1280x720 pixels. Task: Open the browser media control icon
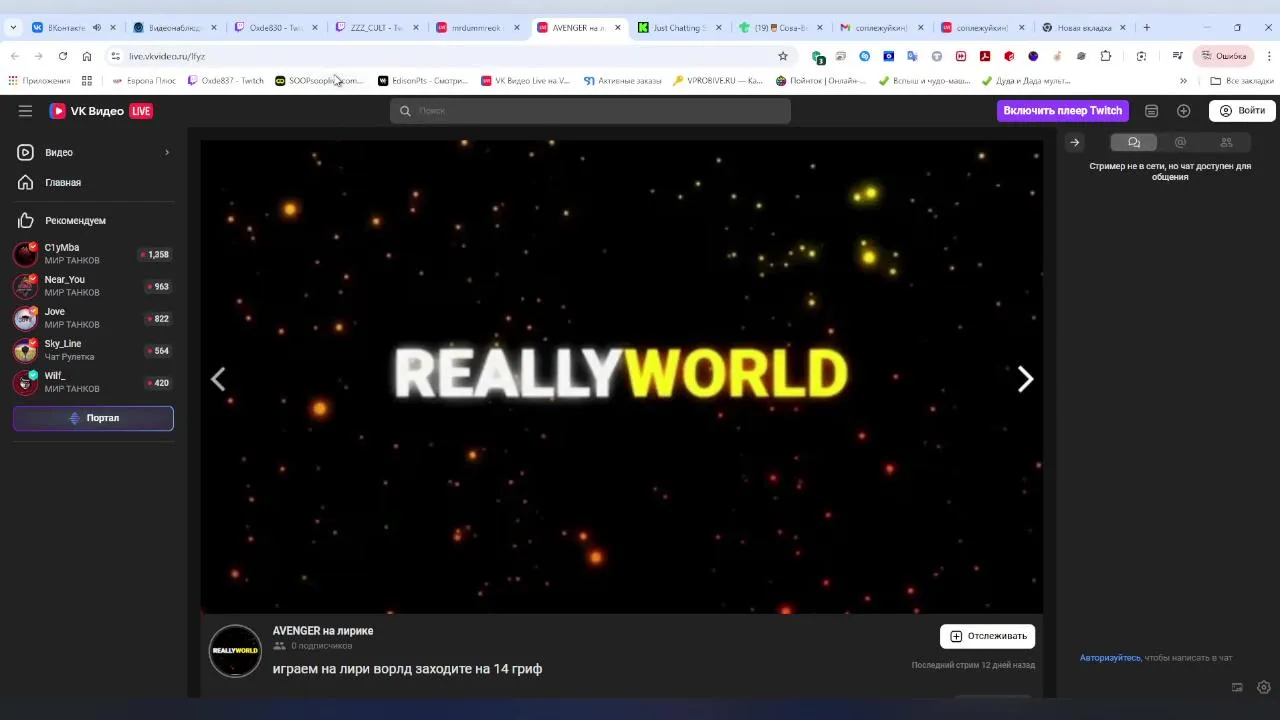[1177, 56]
